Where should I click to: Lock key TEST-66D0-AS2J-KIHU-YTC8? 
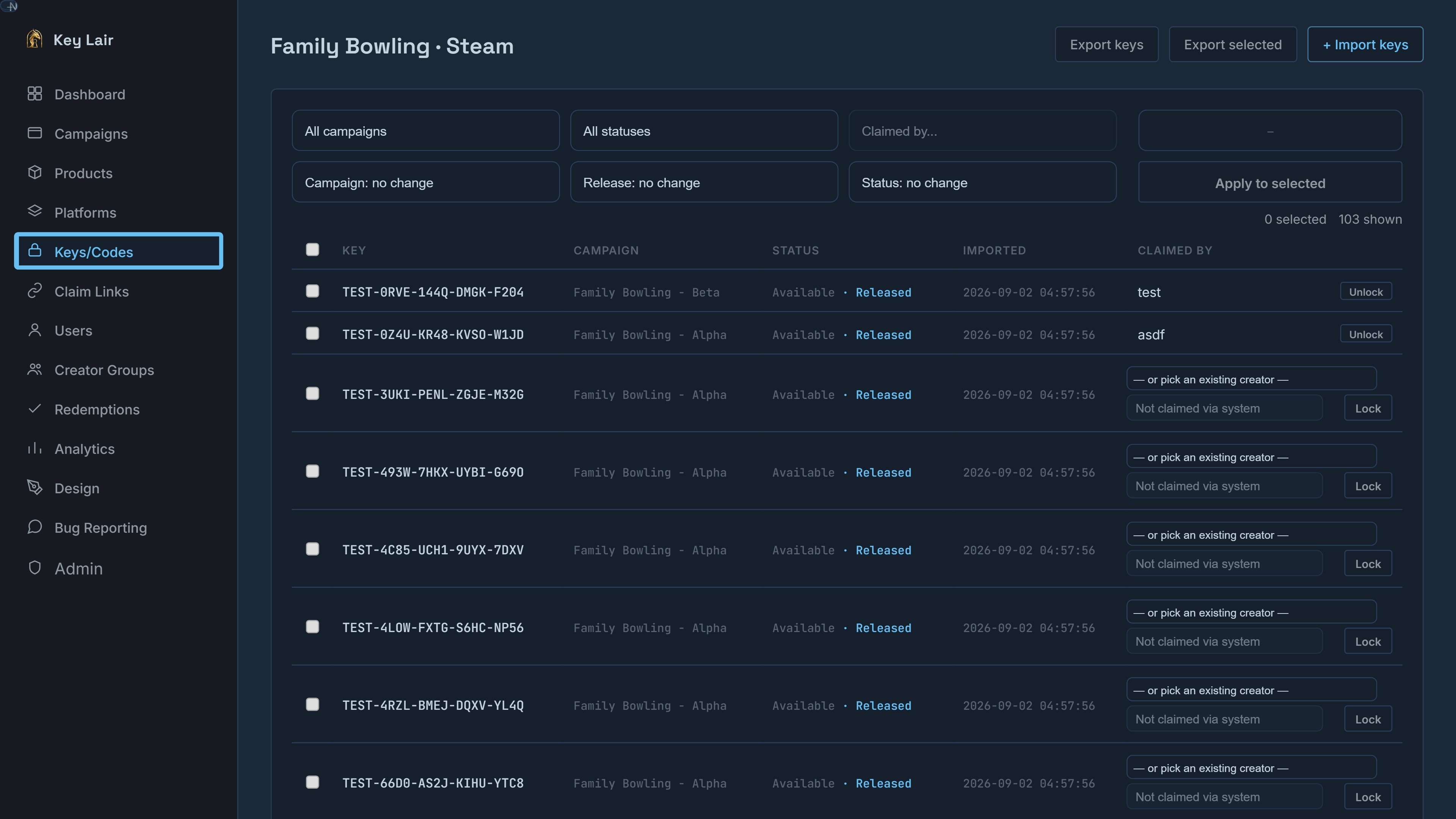pyautogui.click(x=1367, y=797)
